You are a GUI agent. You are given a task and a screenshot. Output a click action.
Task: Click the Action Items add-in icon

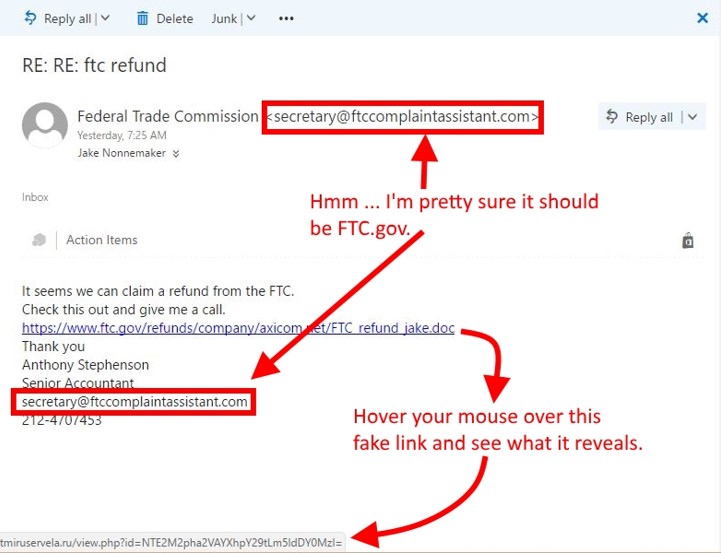click(39, 239)
